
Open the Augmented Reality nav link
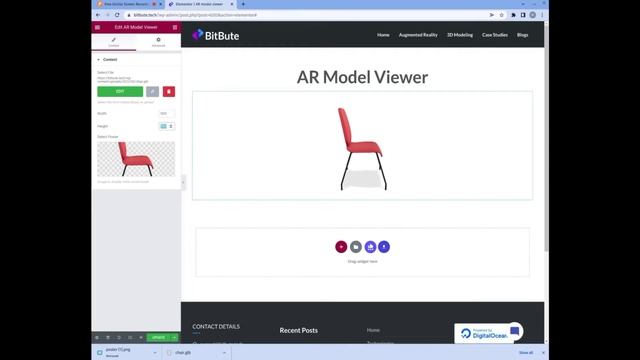(x=418, y=35)
